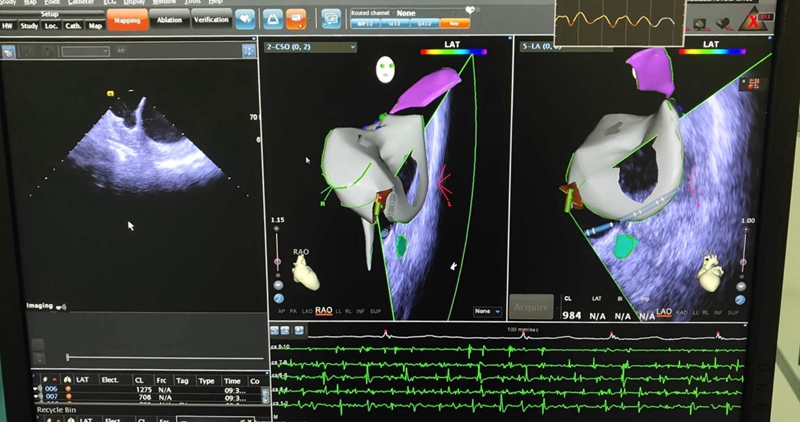The width and height of the screenshot is (800, 422).
Task: Adjust the middle viewer zoom slider handle
Action: (277, 262)
